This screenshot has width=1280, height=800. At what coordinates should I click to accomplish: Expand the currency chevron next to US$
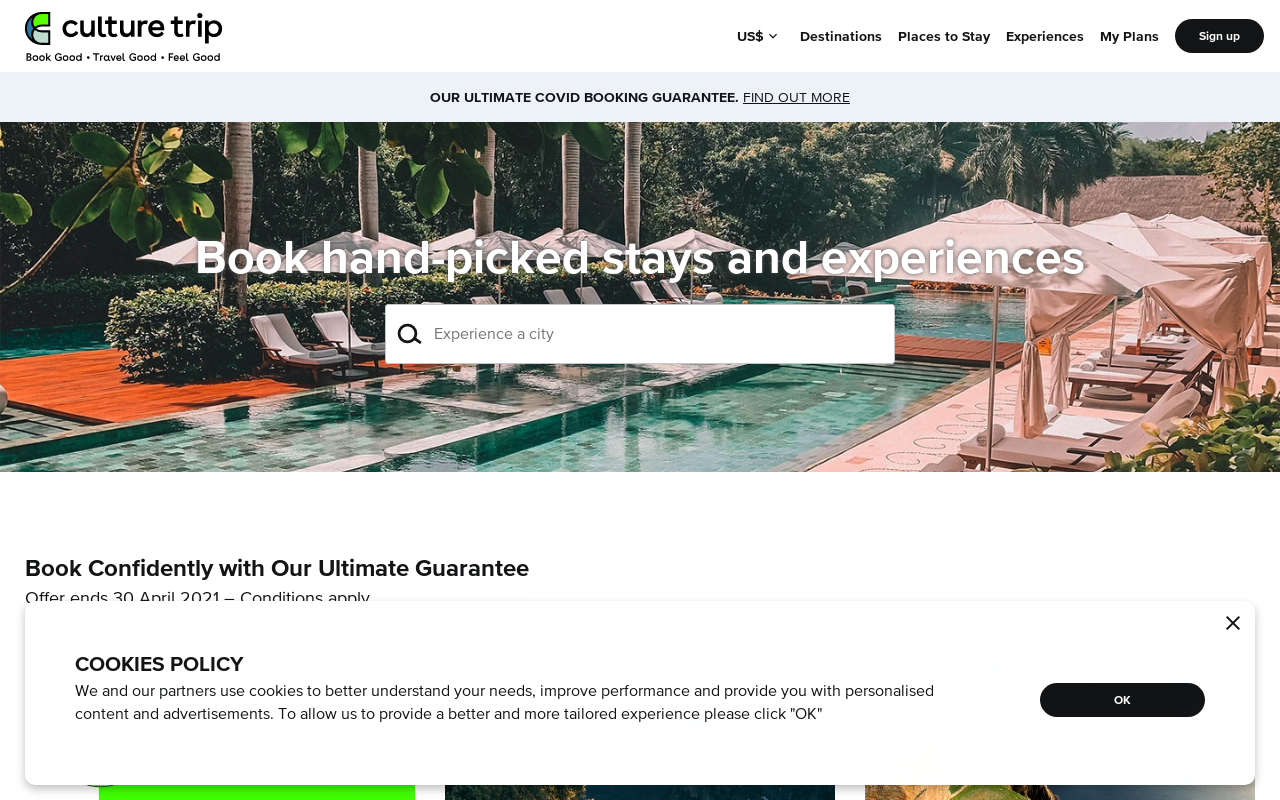[x=773, y=36]
